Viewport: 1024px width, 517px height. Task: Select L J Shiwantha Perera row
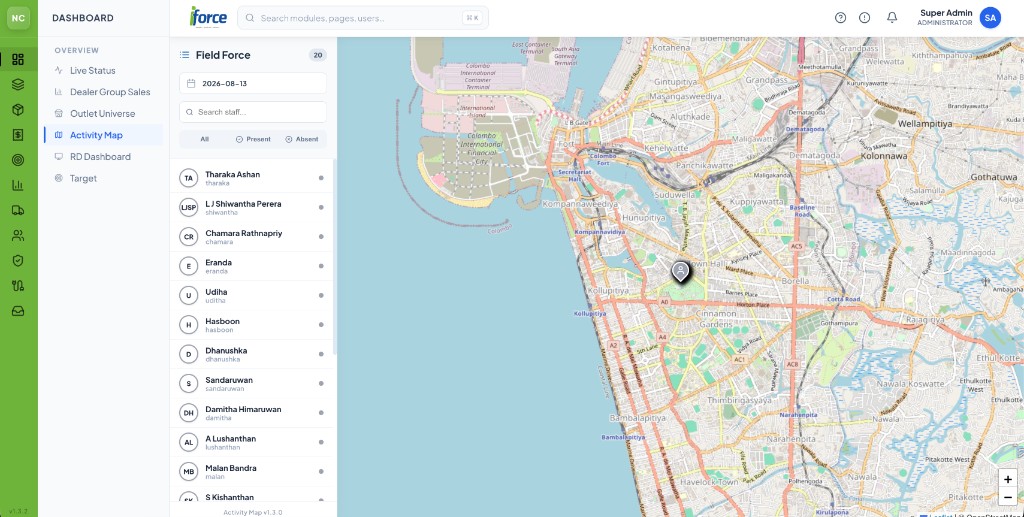[x=251, y=207]
